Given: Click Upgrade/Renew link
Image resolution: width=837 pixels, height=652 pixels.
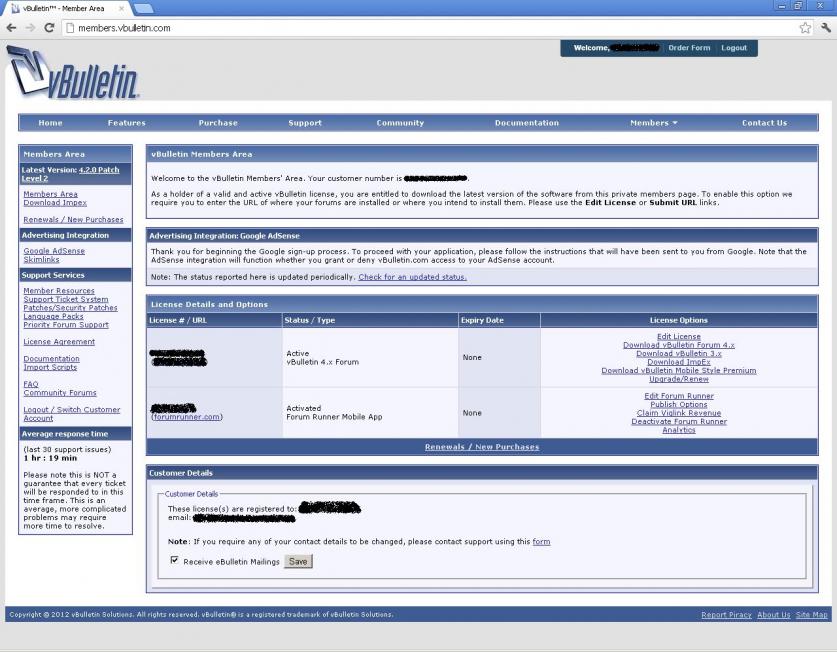Looking at the screenshot, I should click(x=678, y=379).
